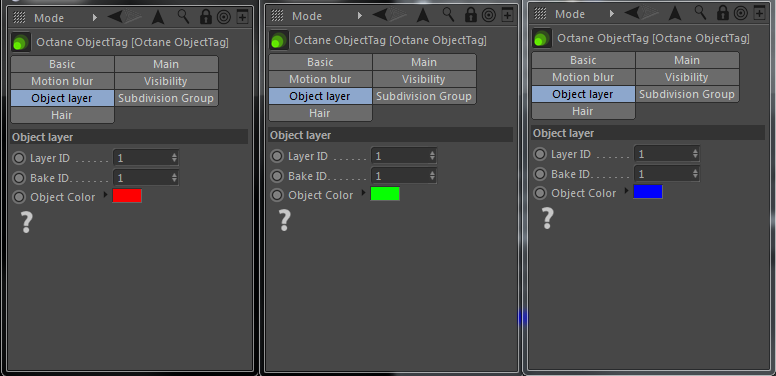Click the Bake ID value field in the left (red) panel

click(146, 178)
